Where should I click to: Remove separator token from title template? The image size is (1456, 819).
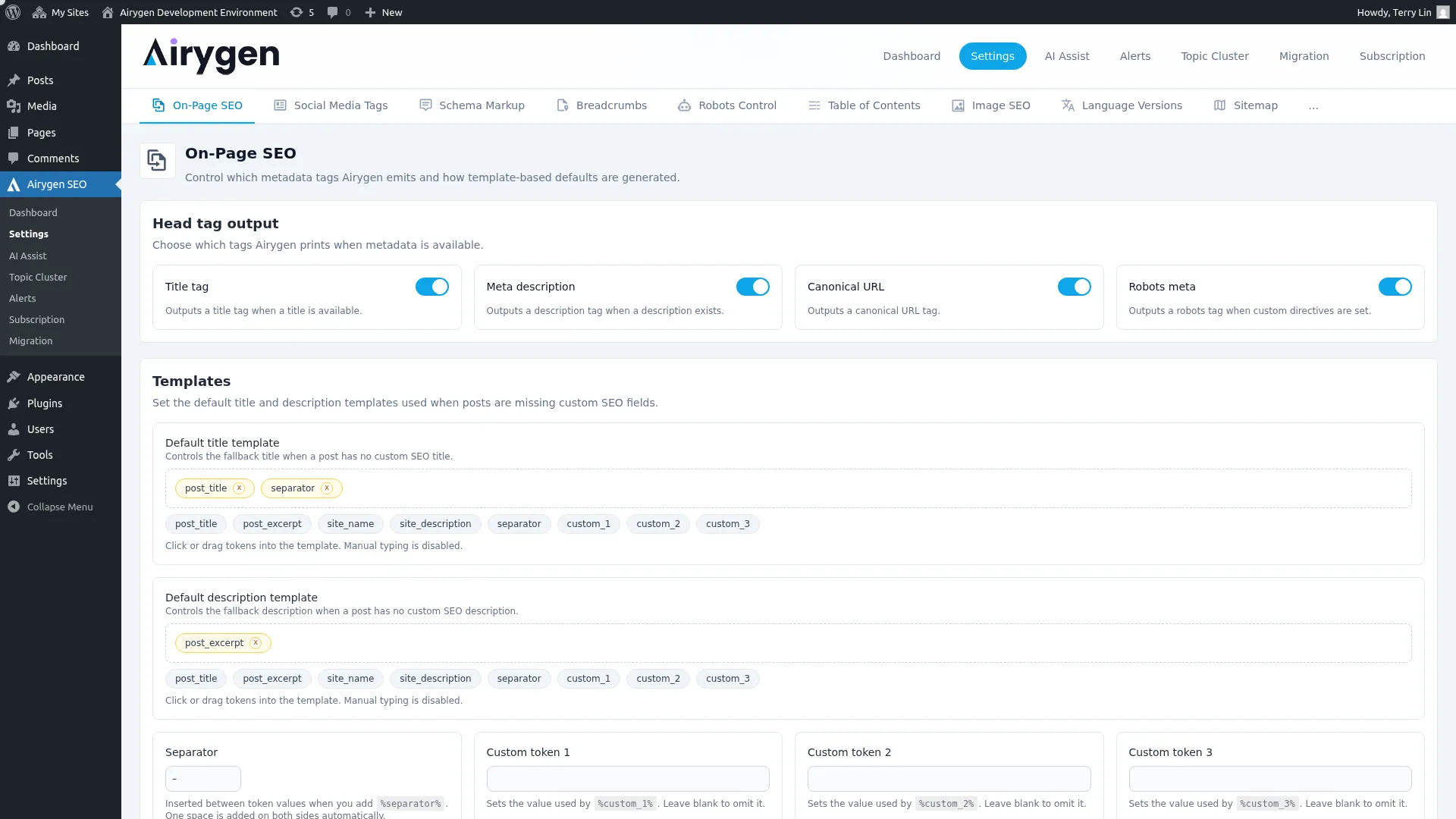[327, 488]
